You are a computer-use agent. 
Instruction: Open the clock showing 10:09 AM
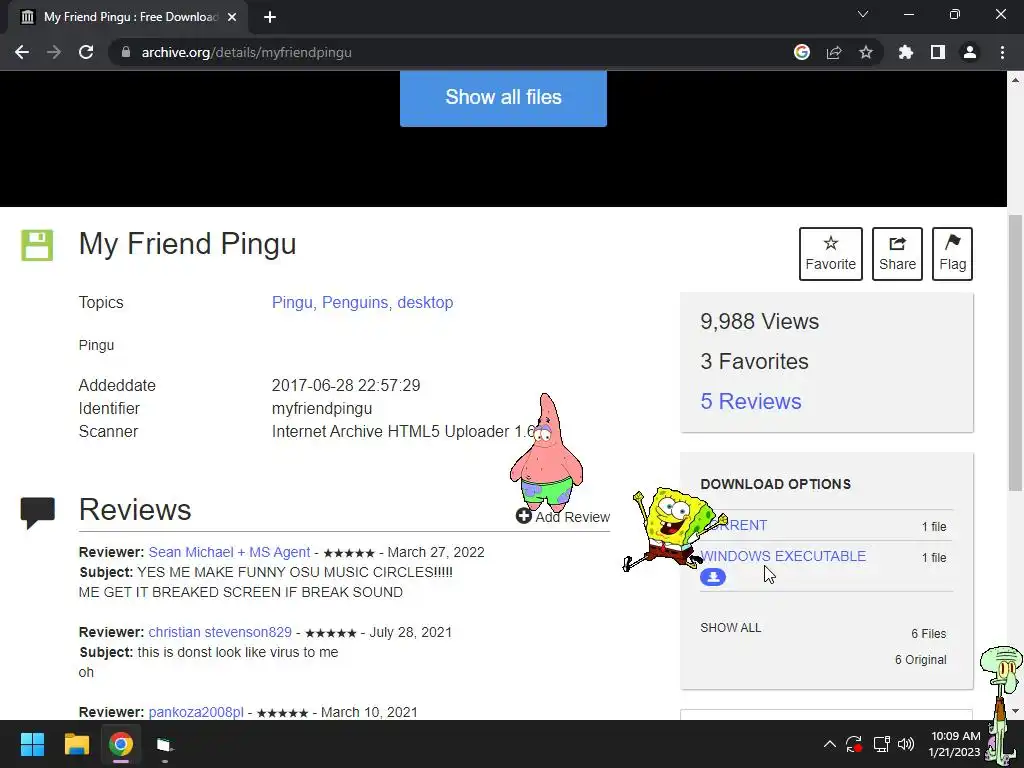tap(954, 744)
